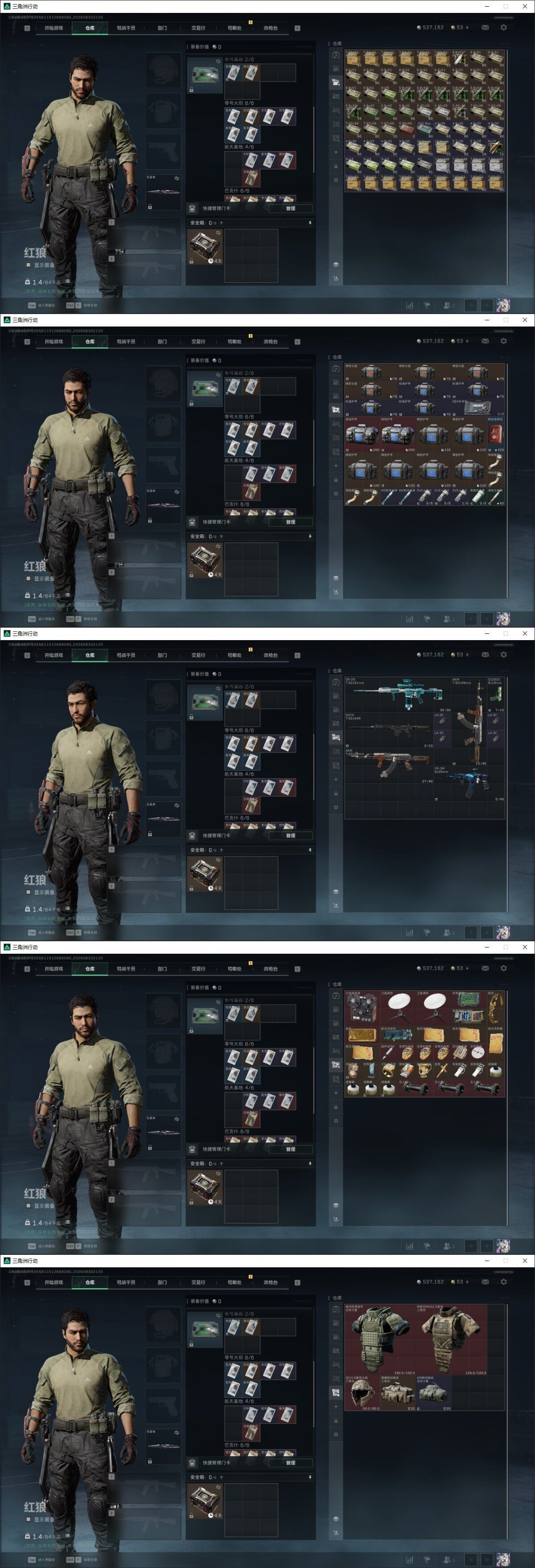Click stats chart icon in ammo-box window
Screen dimensions: 535x1568
click(409, 306)
